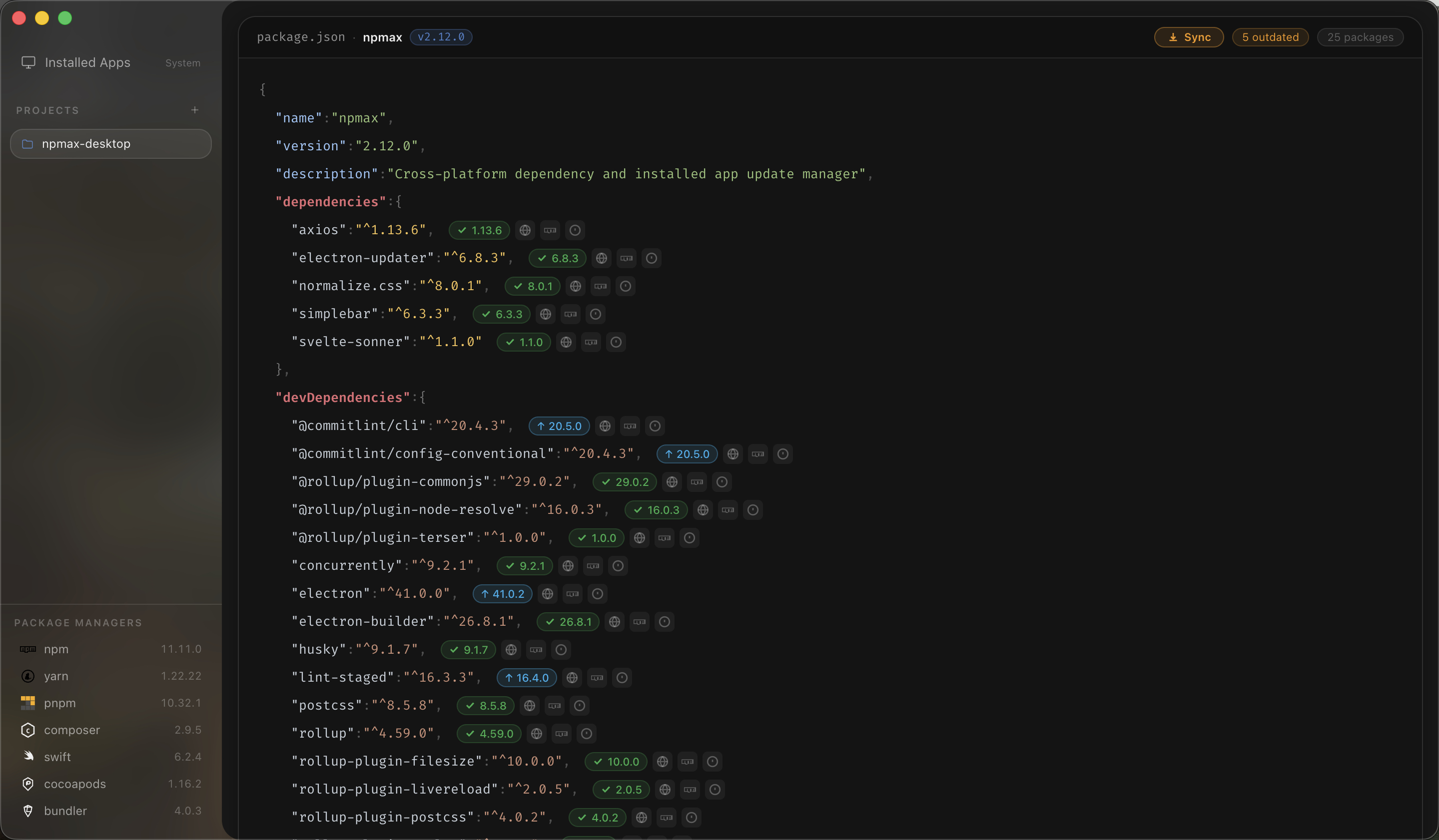View version history clock icon for electron
Screen dimensions: 1439x840
coord(597,593)
